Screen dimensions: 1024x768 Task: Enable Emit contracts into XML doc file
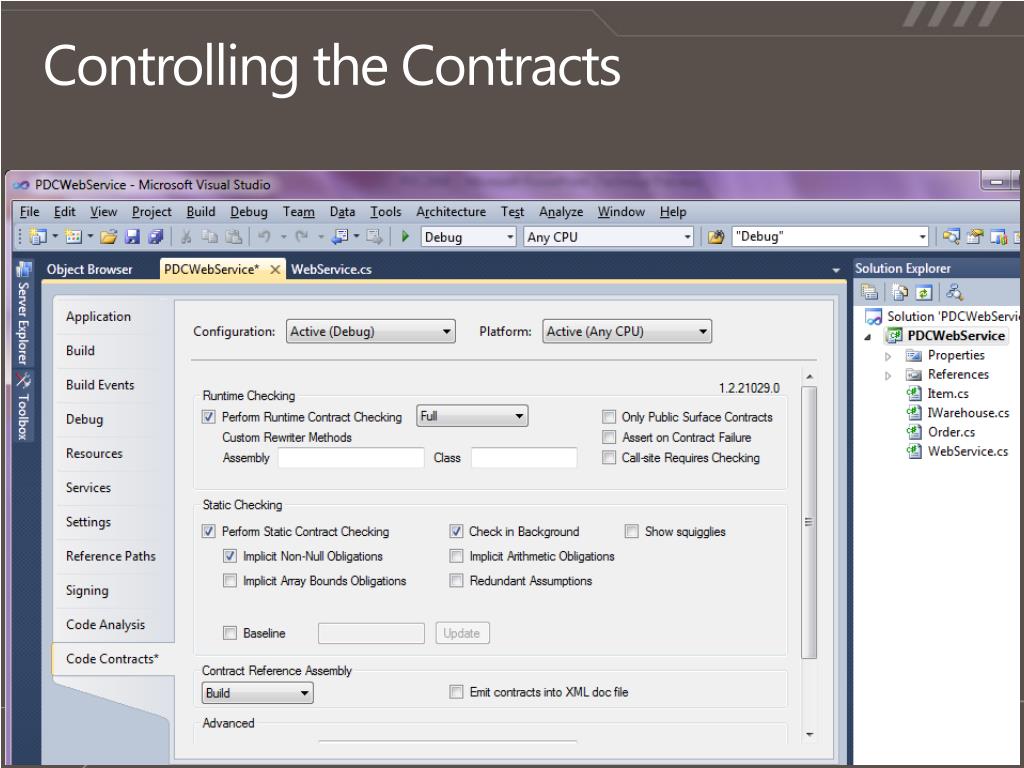456,692
